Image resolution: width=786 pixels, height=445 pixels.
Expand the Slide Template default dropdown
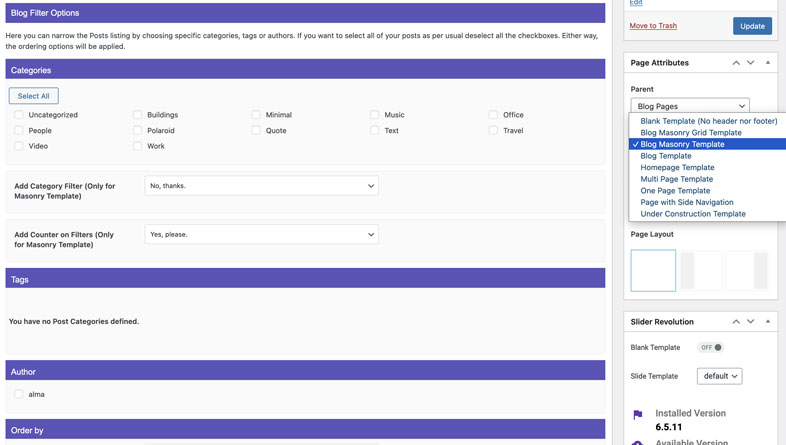click(719, 376)
